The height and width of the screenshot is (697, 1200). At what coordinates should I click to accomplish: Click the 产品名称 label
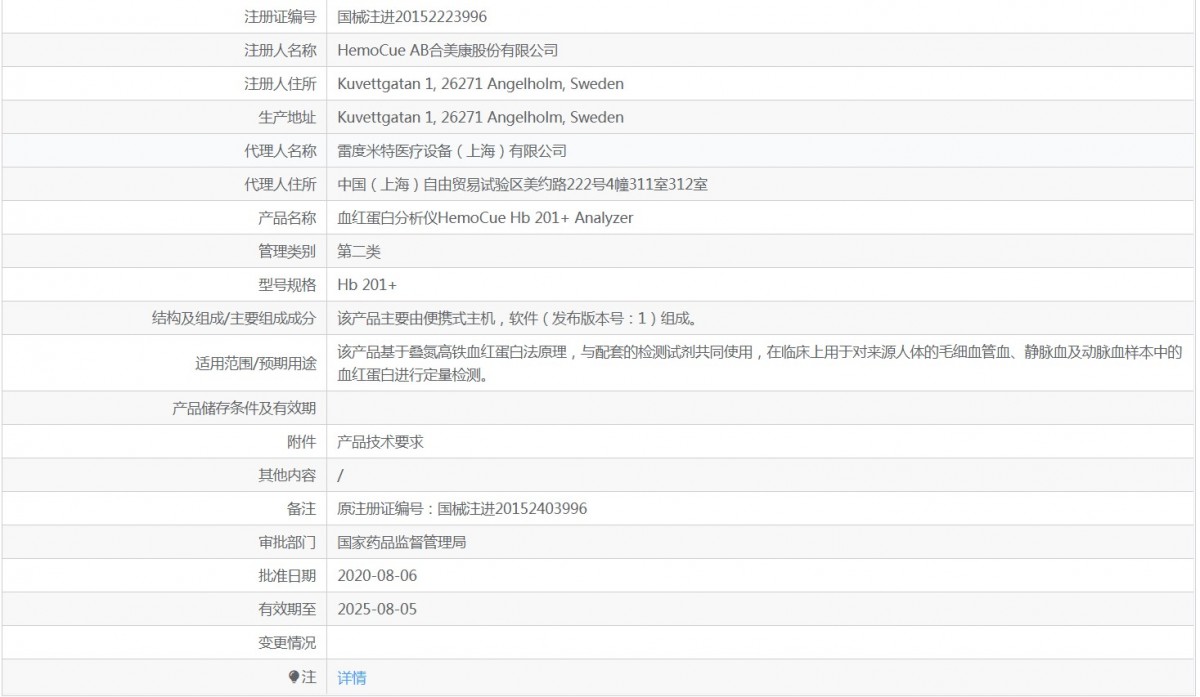click(287, 218)
